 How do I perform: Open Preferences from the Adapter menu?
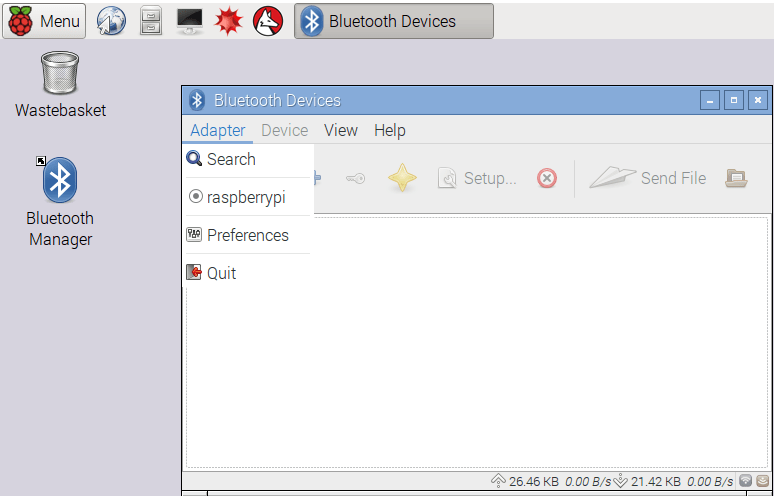pos(248,235)
